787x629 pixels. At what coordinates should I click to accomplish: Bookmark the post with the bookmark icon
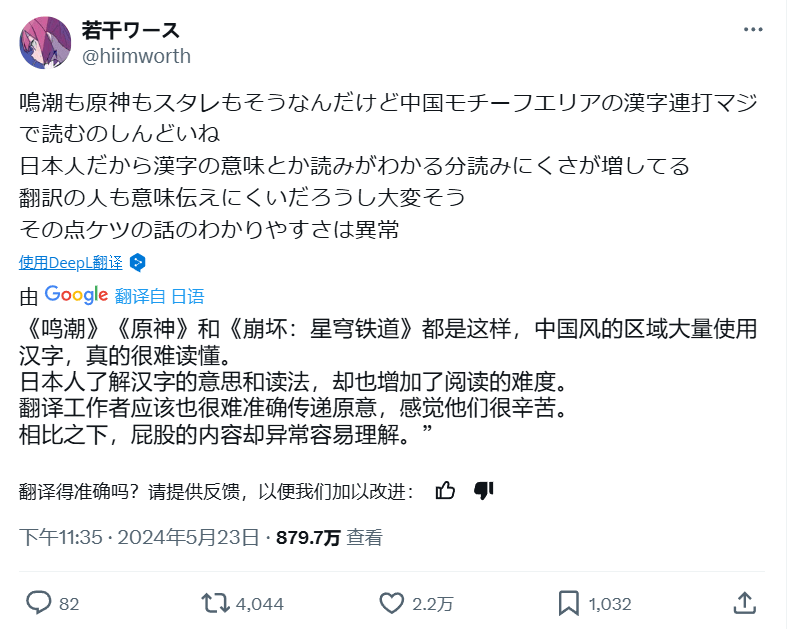(x=568, y=603)
